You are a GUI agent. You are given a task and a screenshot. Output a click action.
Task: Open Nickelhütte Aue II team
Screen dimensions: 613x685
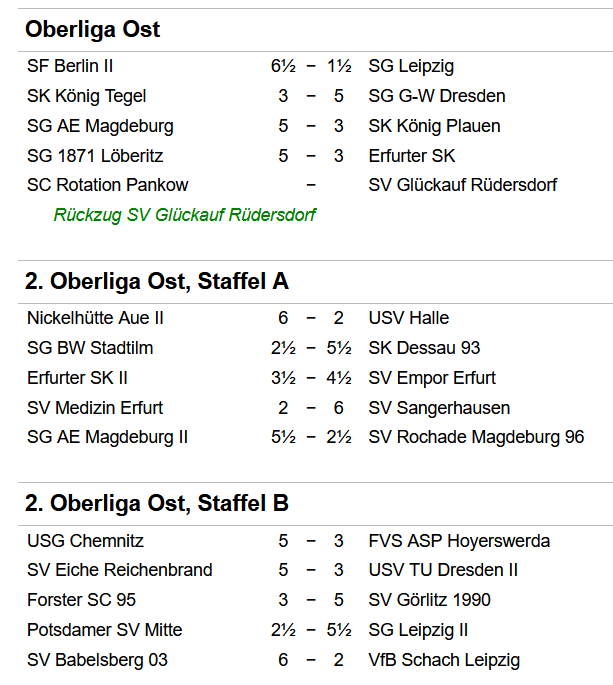(95, 318)
